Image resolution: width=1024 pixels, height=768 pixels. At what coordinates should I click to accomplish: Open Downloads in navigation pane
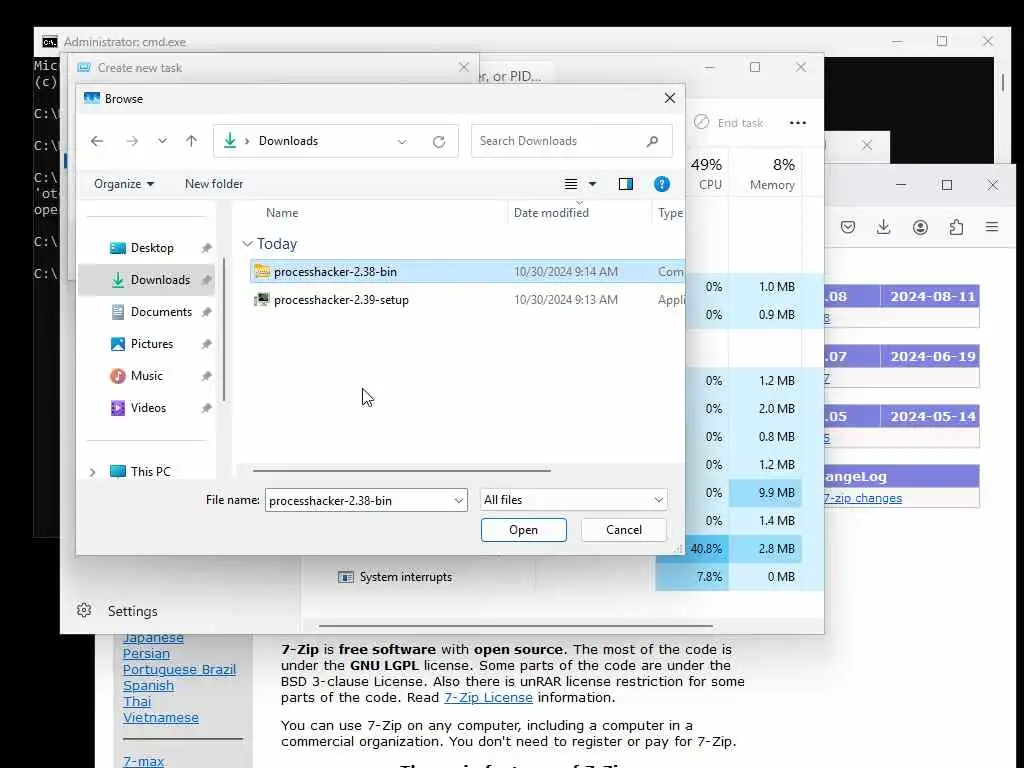pyautogui.click(x=160, y=280)
